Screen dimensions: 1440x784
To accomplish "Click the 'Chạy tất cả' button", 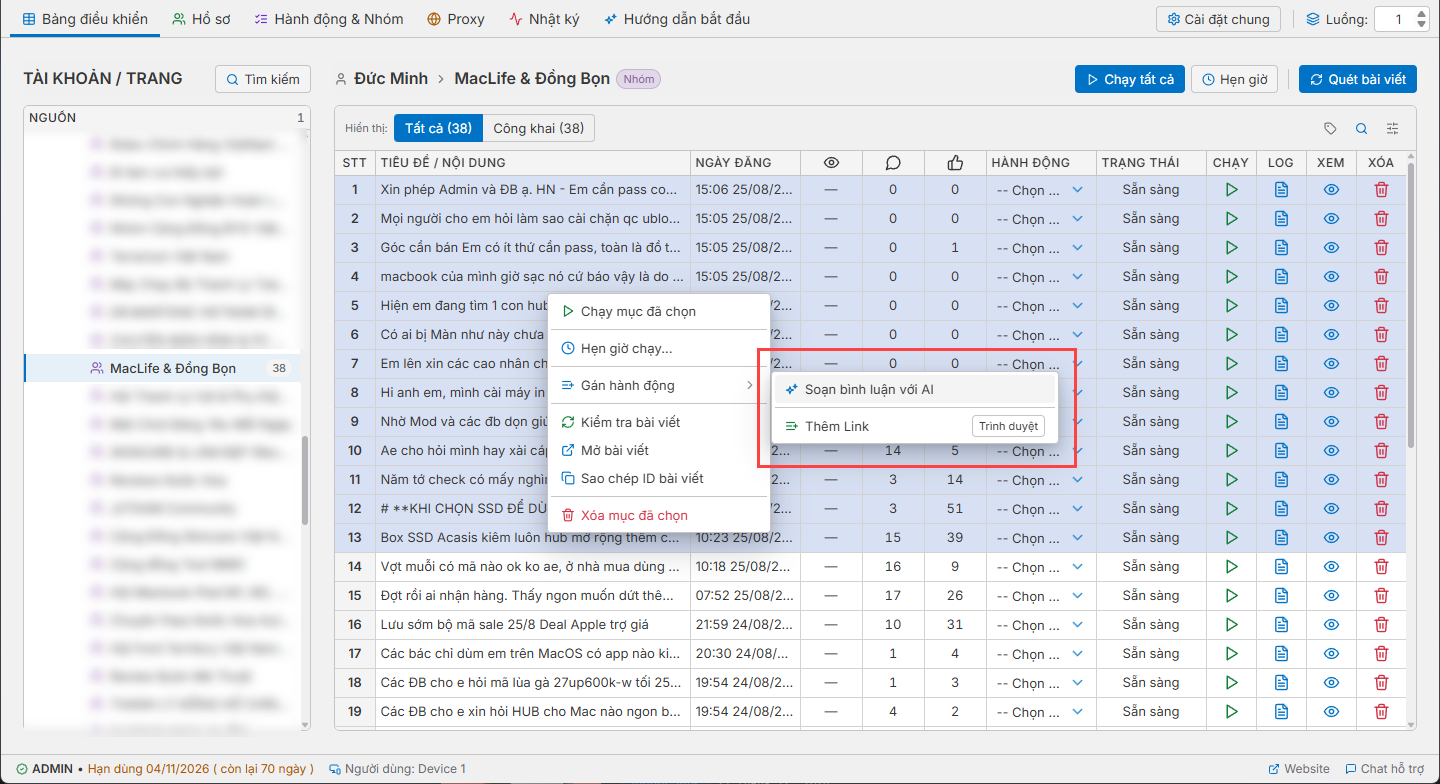I will [x=1129, y=79].
